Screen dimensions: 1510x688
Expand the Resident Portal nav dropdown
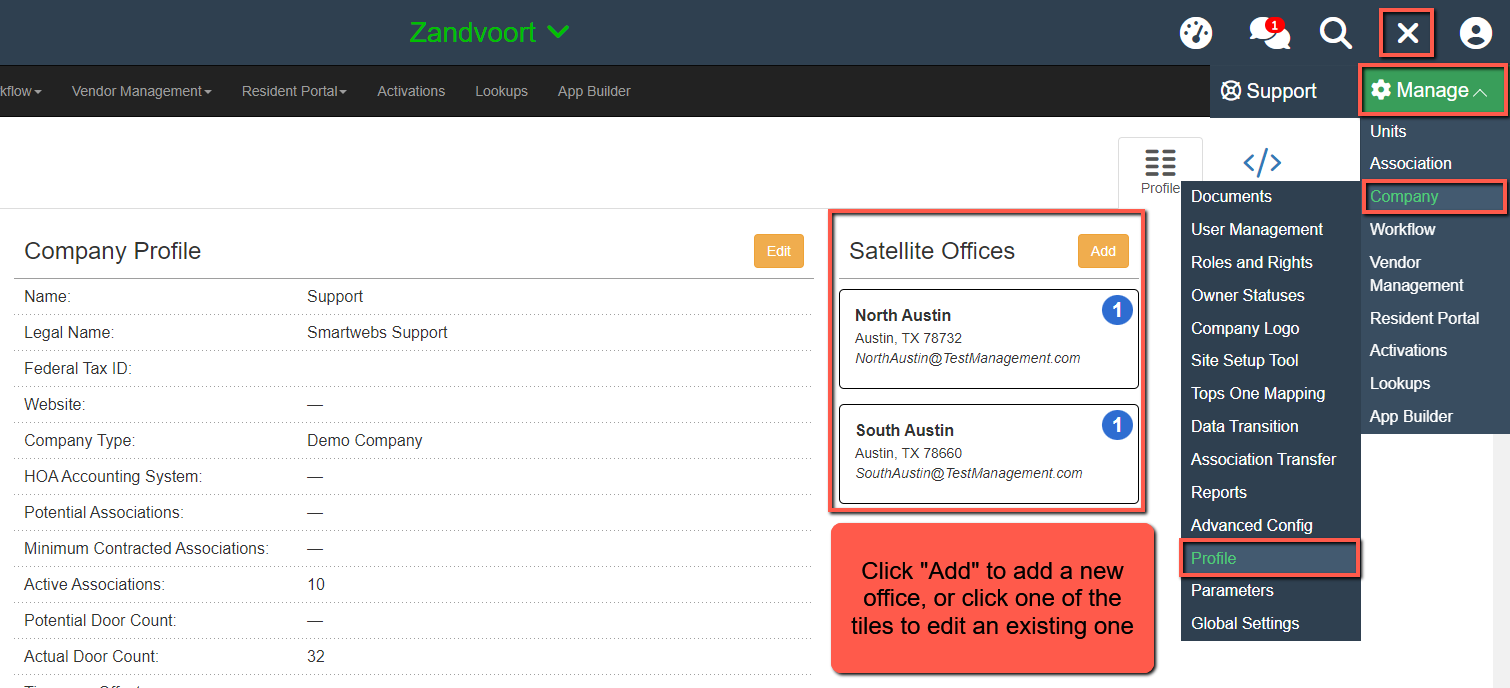tap(294, 91)
